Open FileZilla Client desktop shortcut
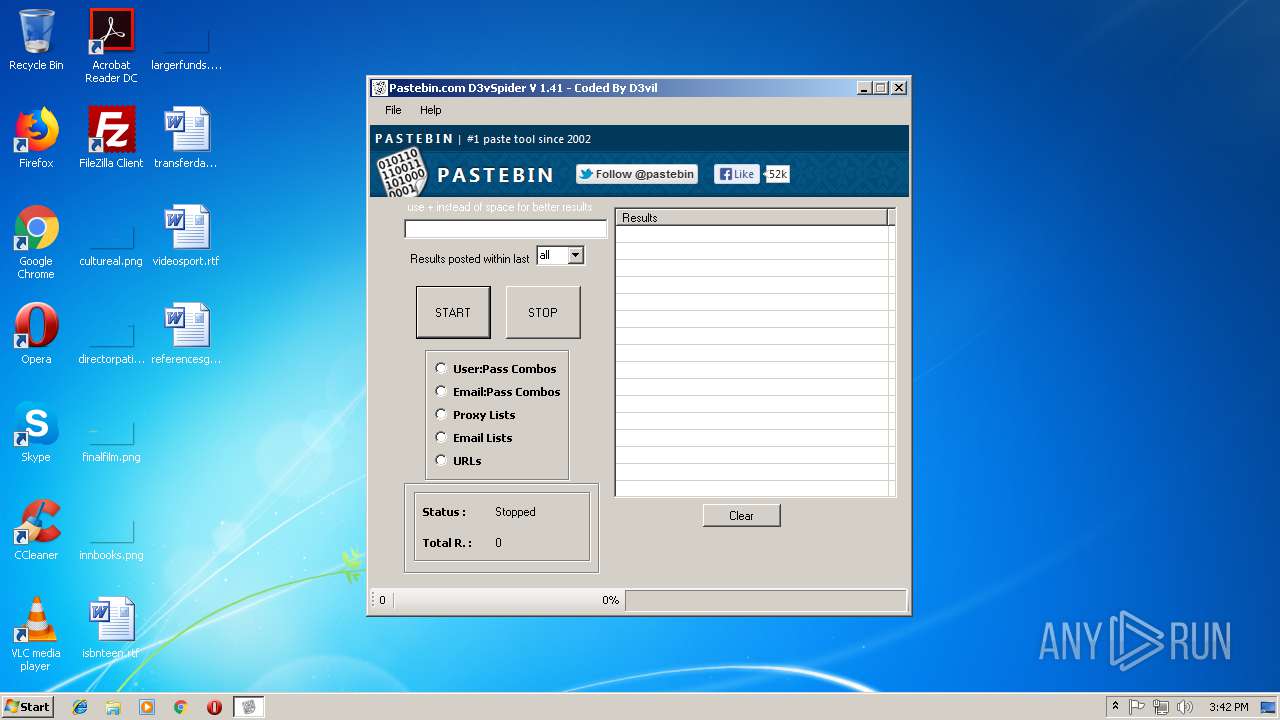This screenshot has height=720, width=1280. [111, 138]
